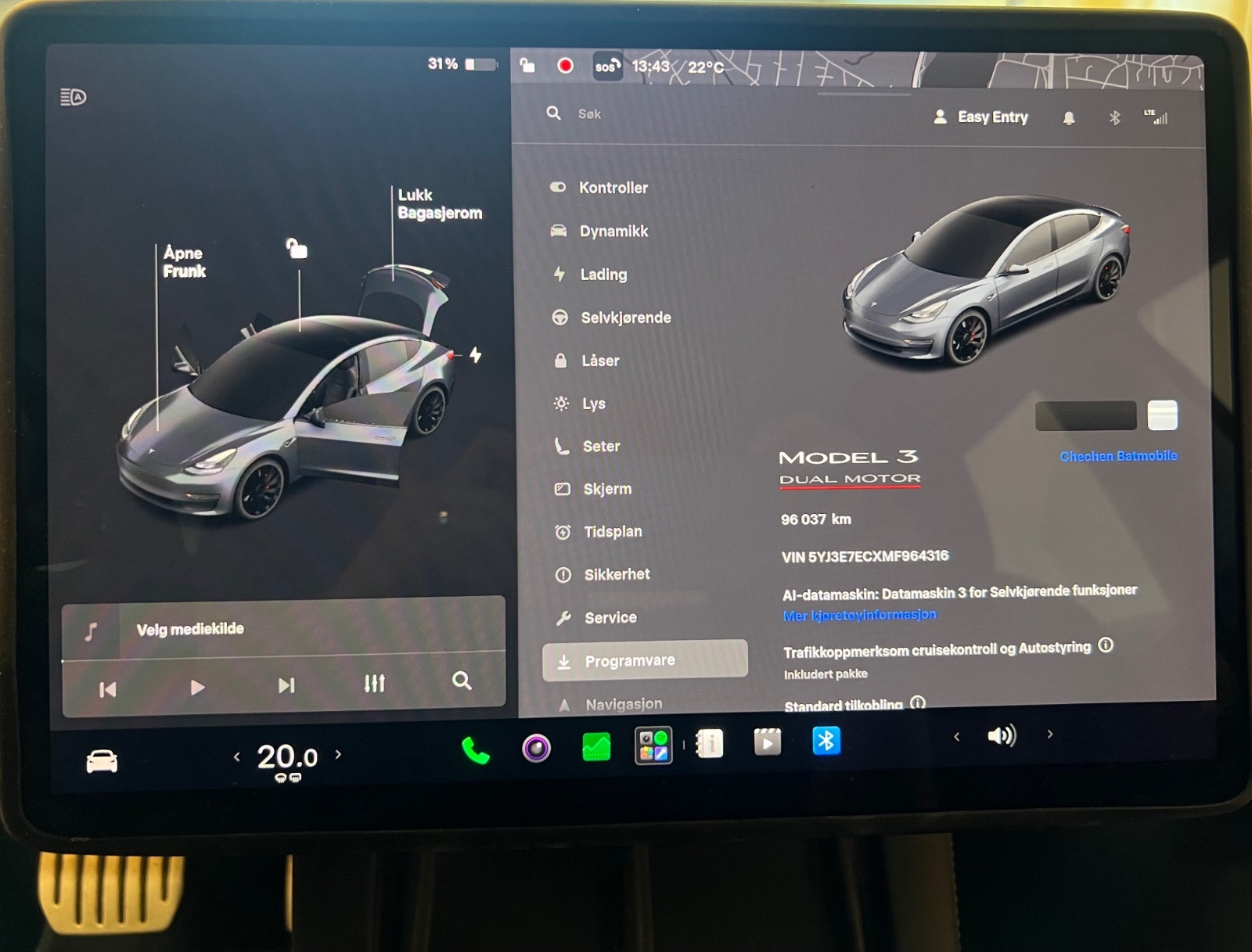Raise volume with right chevron

tap(1050, 734)
